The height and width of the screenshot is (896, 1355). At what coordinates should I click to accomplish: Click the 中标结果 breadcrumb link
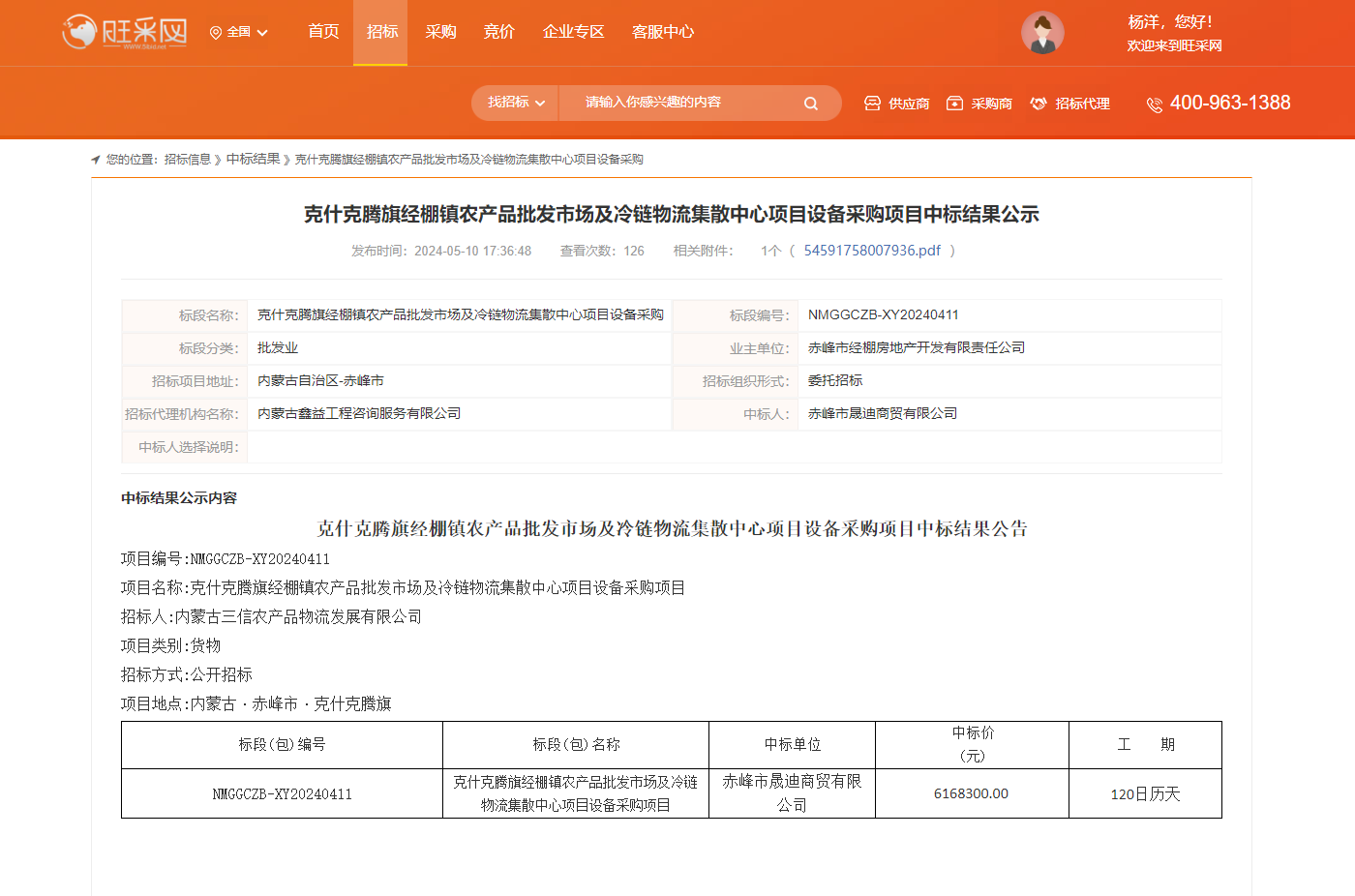point(253,160)
